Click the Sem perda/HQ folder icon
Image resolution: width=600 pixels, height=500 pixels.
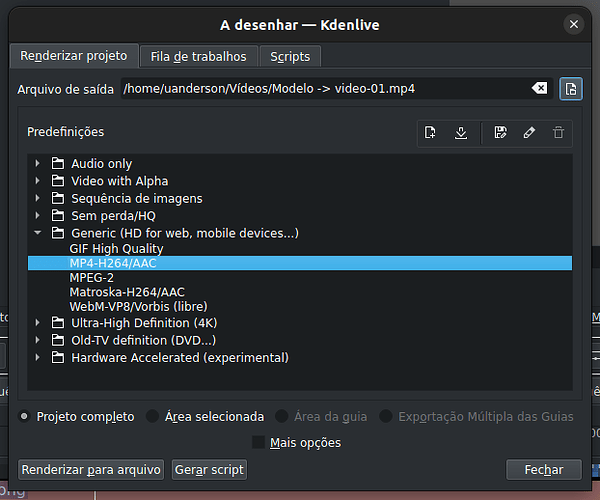(x=58, y=215)
